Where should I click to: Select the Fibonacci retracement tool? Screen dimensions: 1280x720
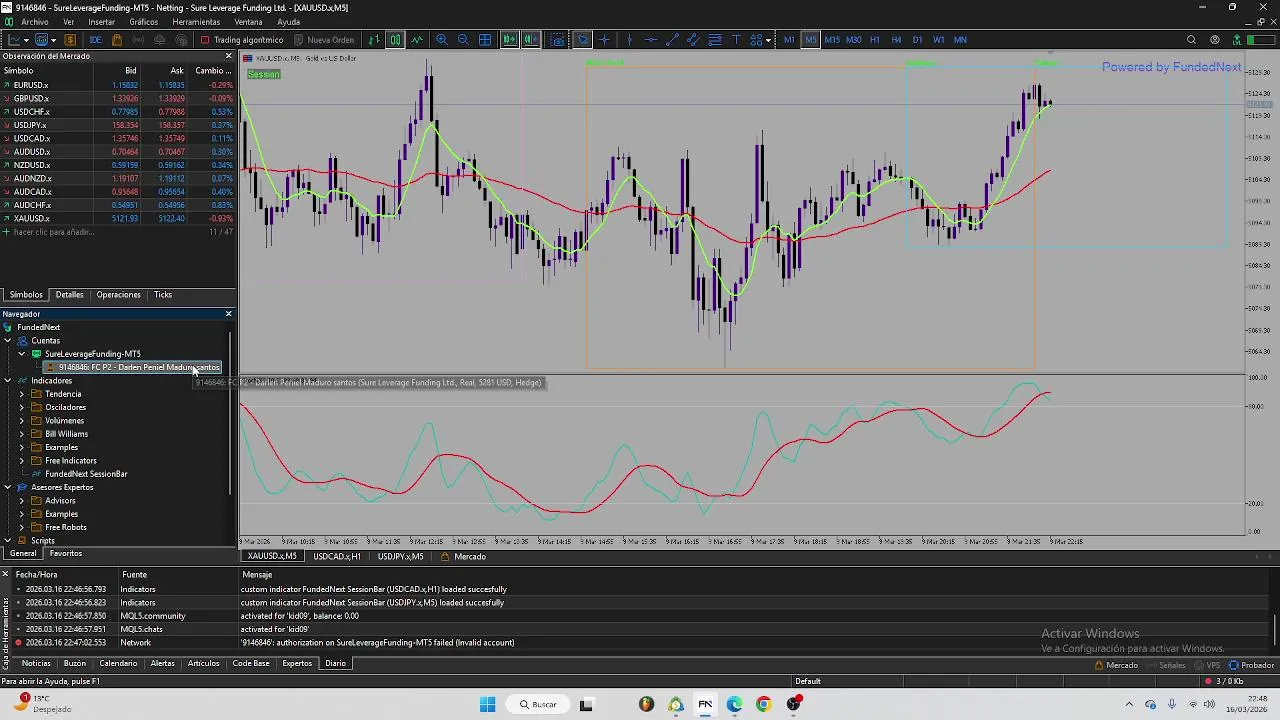pos(715,40)
